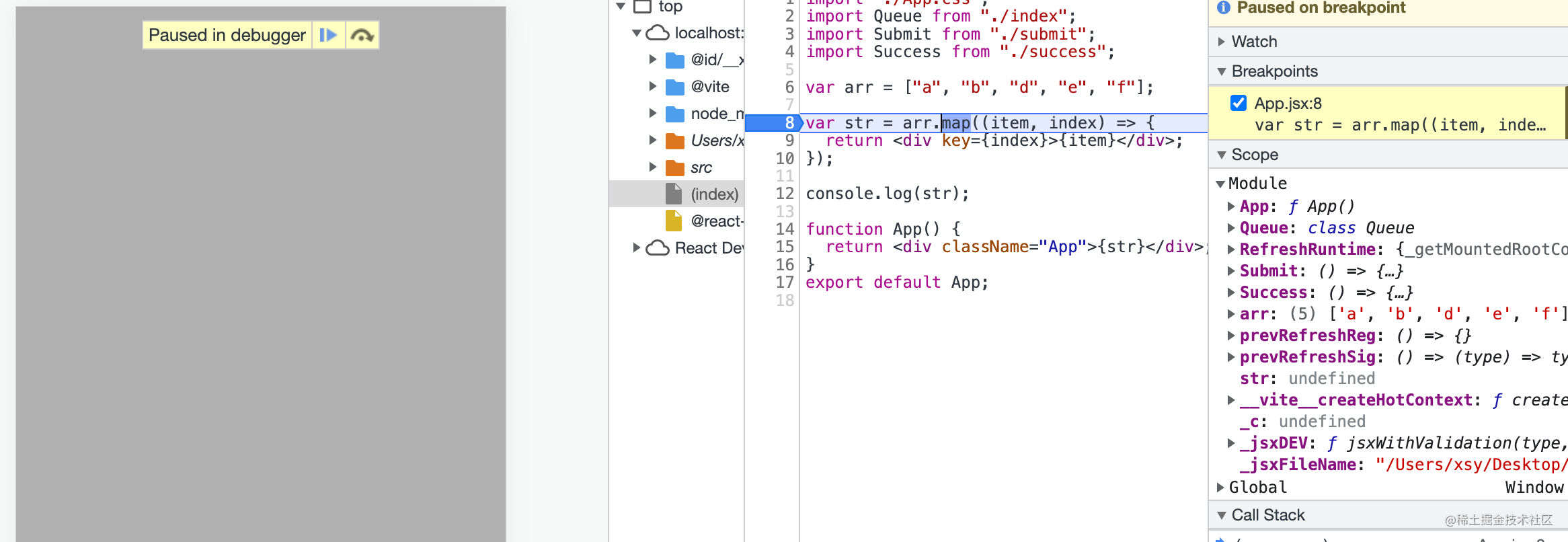Expand the node_modules folder

(652, 114)
